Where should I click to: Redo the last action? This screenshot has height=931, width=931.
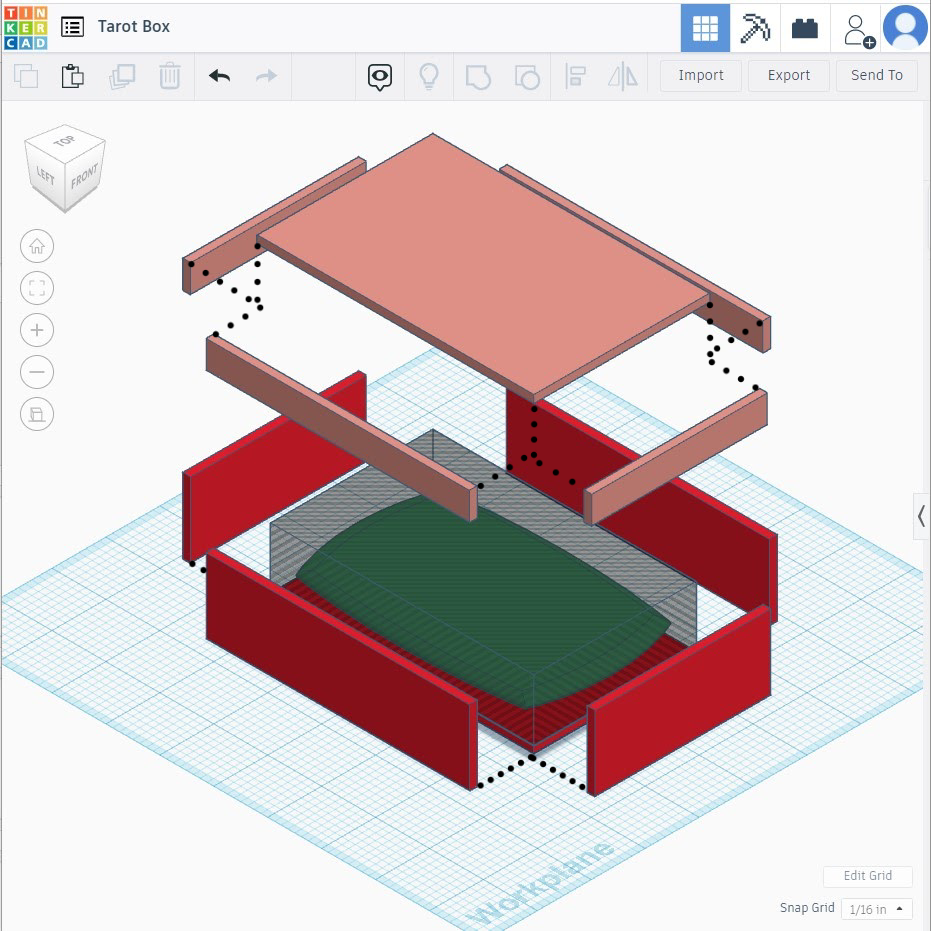(266, 76)
